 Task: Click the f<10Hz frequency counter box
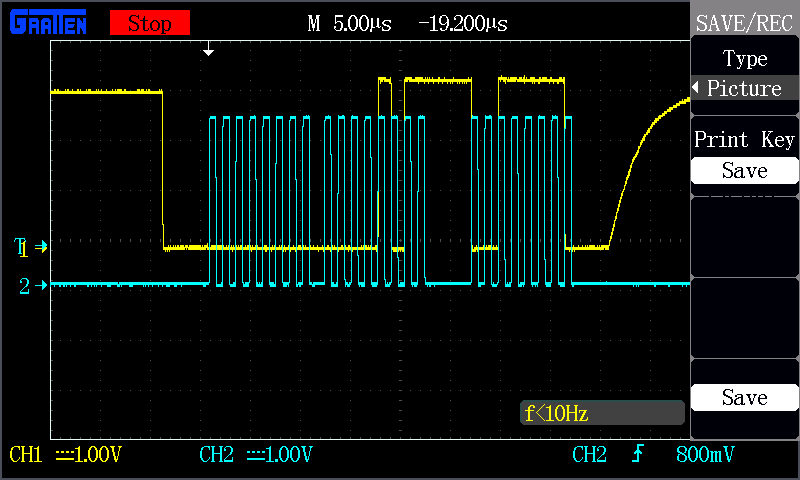(602, 413)
